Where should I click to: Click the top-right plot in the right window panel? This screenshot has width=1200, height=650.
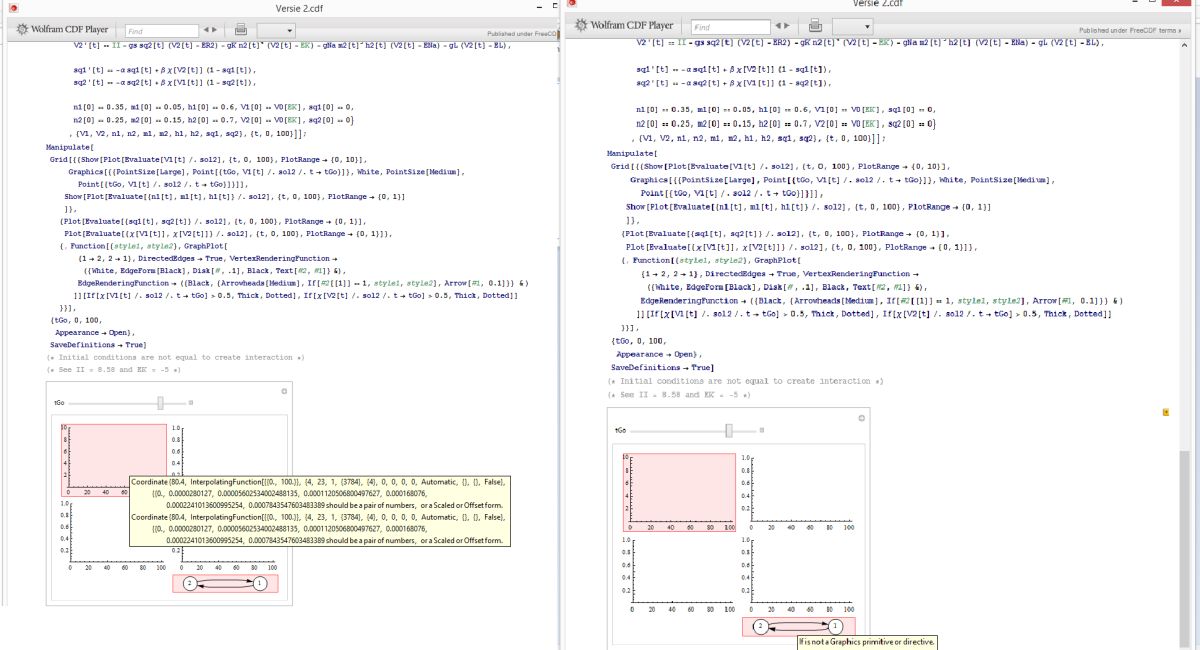pyautogui.click(x=798, y=491)
